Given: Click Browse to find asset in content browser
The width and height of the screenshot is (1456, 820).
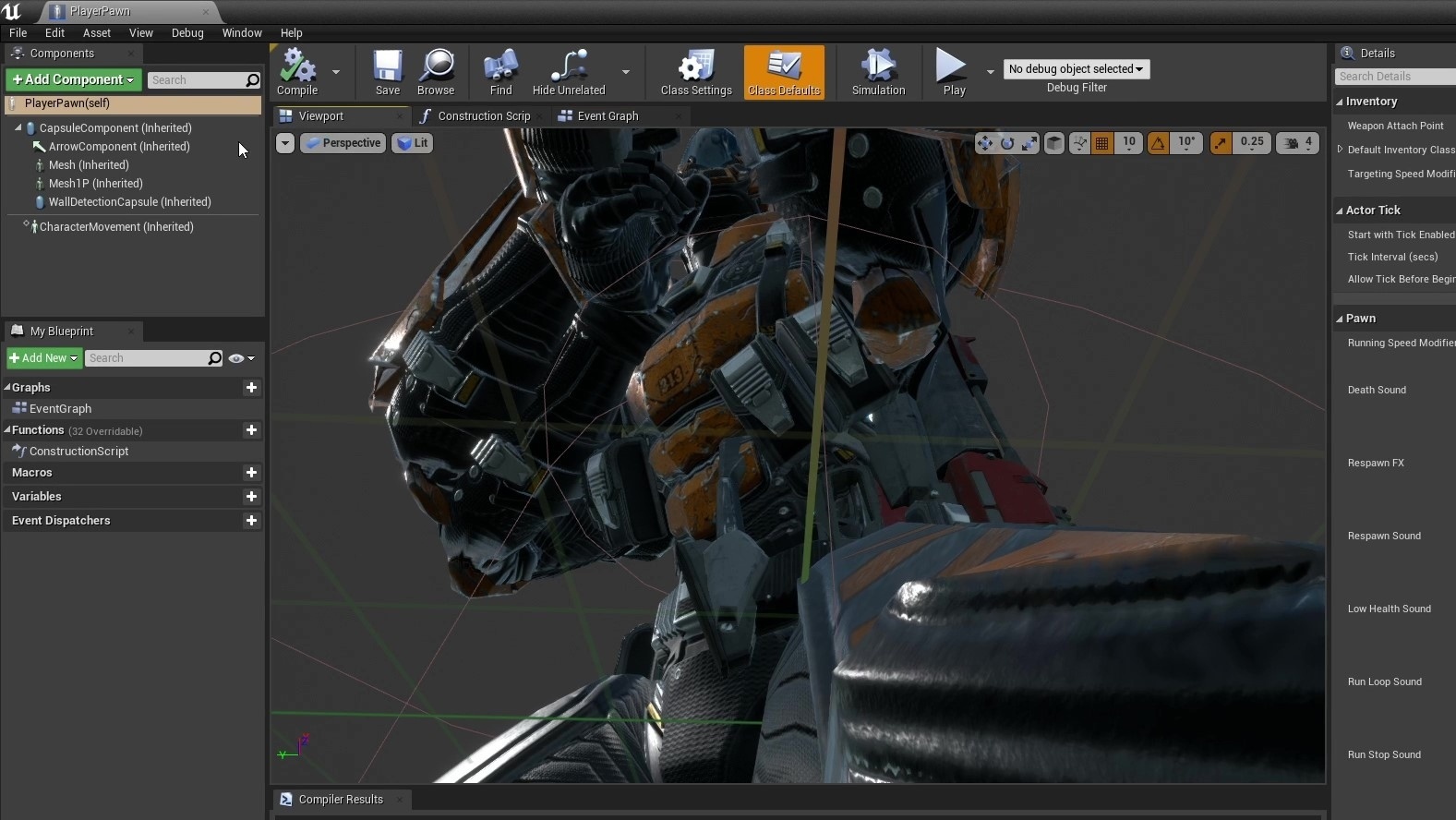Looking at the screenshot, I should 436,72.
